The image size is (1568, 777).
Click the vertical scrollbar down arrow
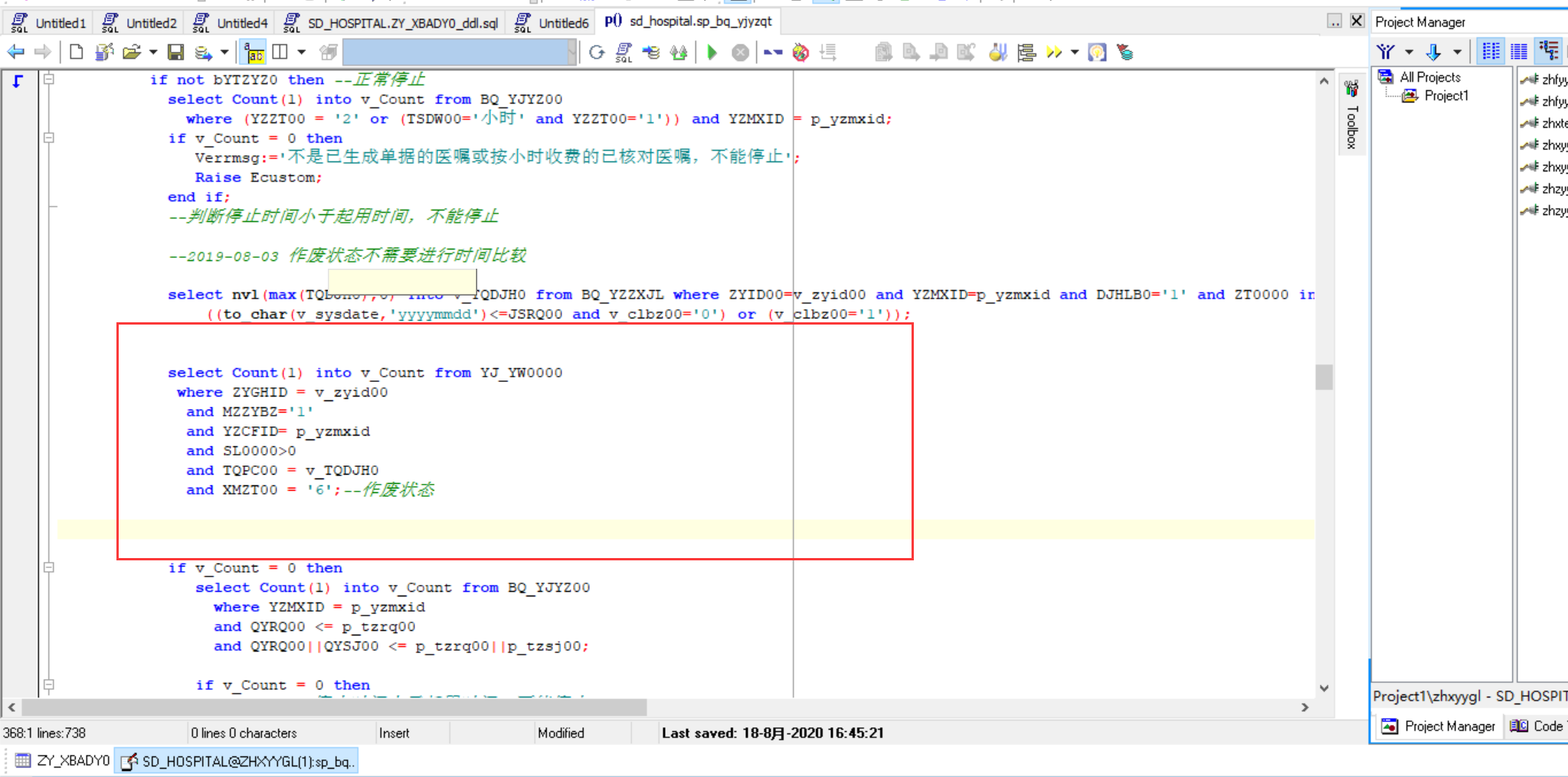click(x=1324, y=688)
